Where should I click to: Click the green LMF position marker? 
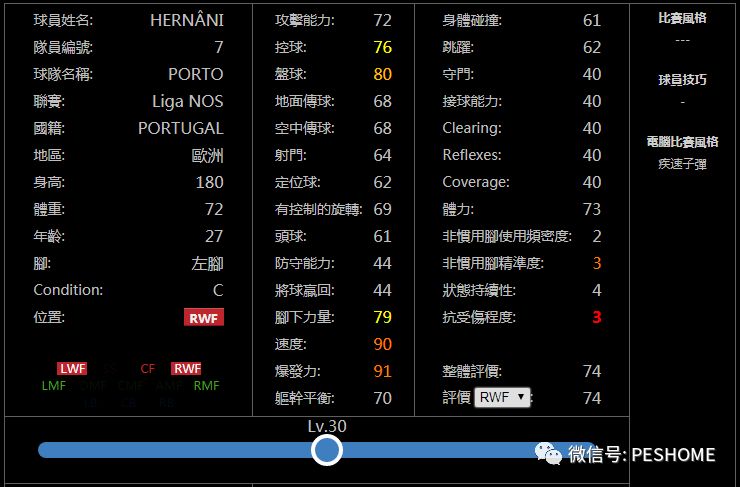(54, 385)
